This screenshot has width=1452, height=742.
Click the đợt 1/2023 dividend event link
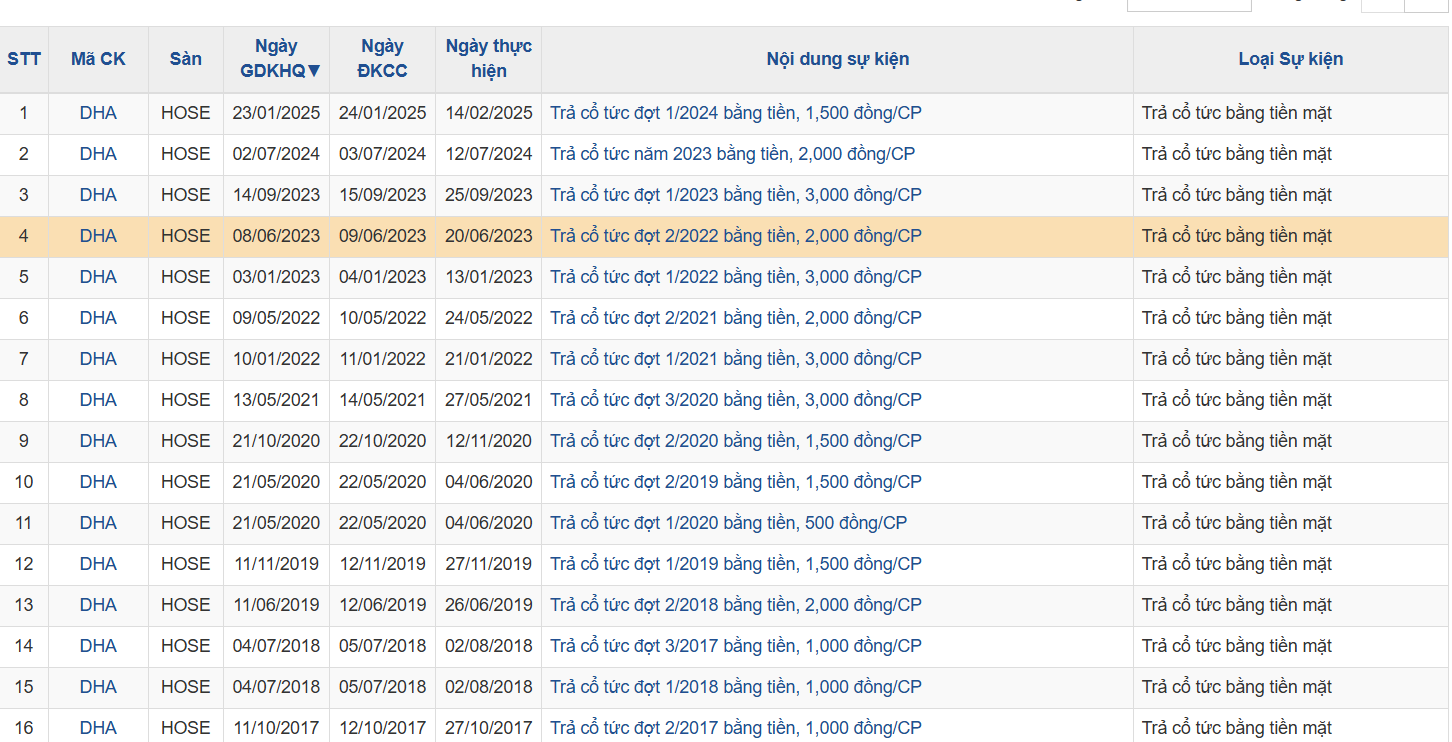coord(735,196)
